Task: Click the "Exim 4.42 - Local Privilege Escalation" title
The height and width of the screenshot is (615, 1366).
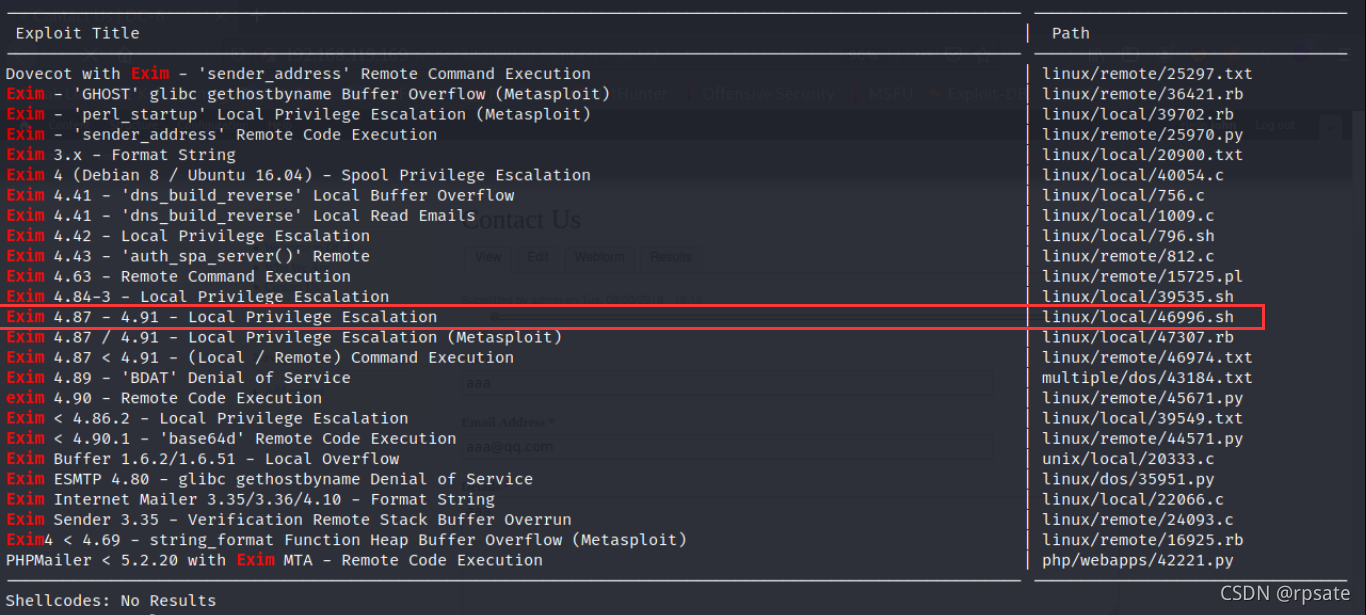Action: click(x=188, y=236)
